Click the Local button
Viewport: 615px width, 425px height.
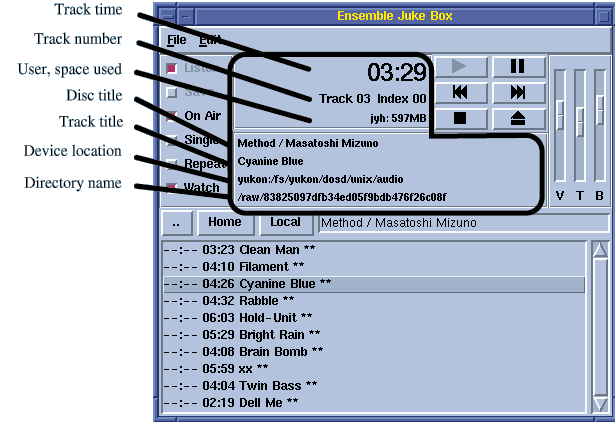pyautogui.click(x=285, y=222)
